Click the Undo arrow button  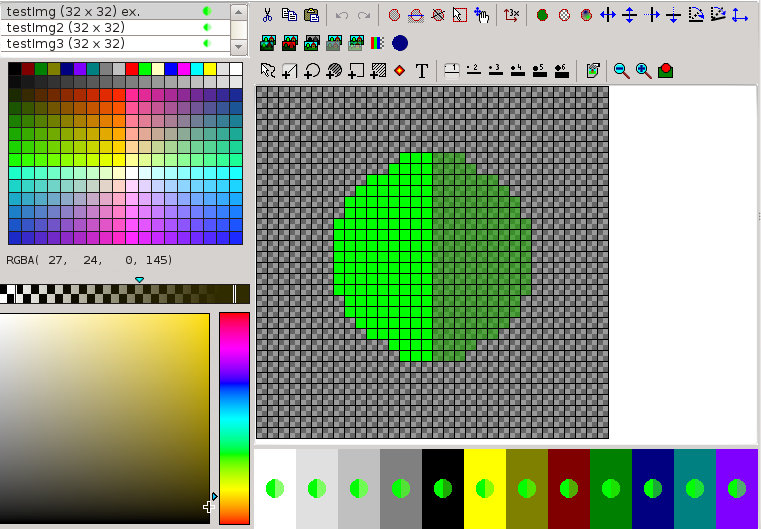point(342,15)
